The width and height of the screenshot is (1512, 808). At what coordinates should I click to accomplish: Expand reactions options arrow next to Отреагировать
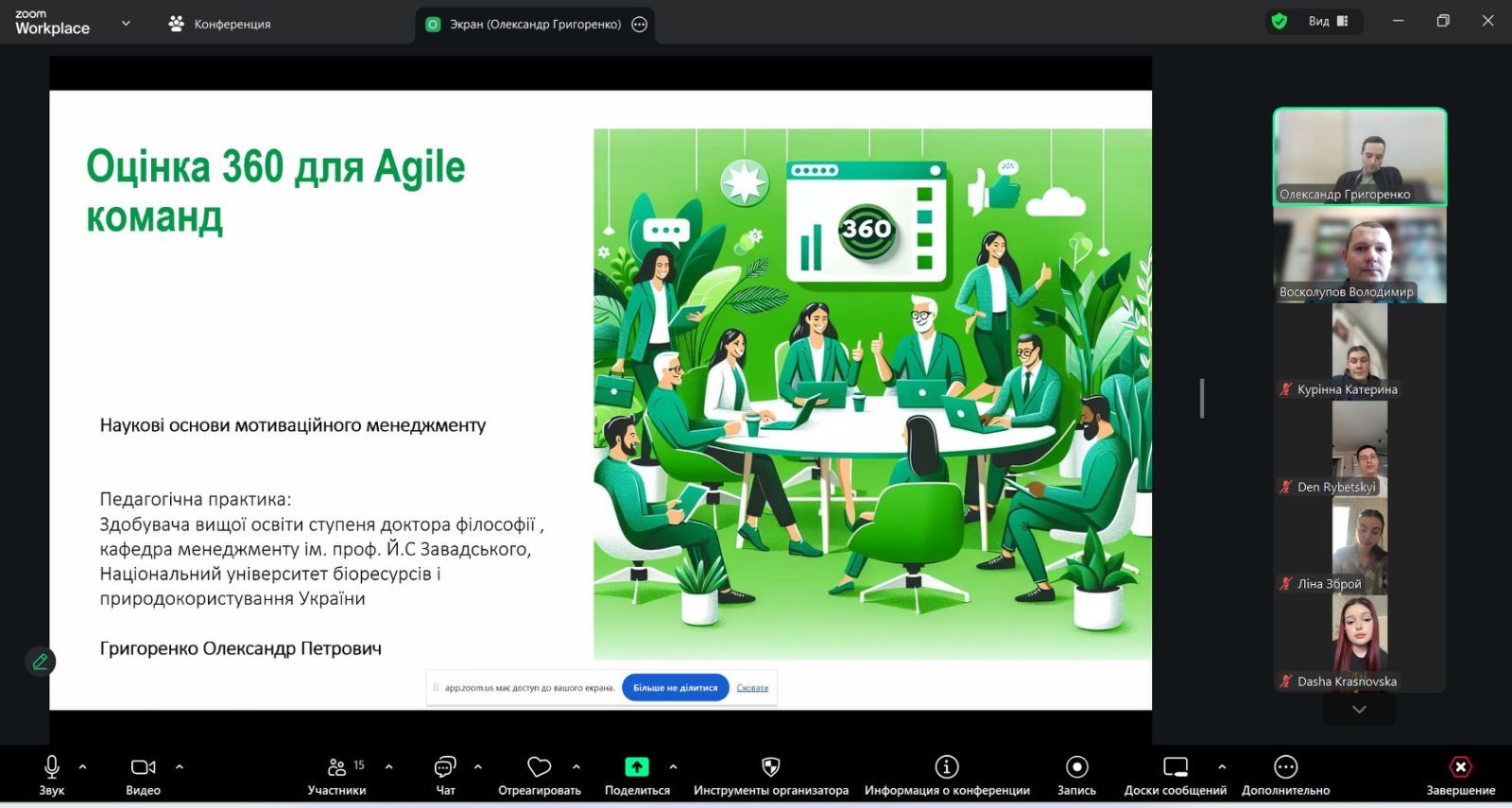[576, 766]
